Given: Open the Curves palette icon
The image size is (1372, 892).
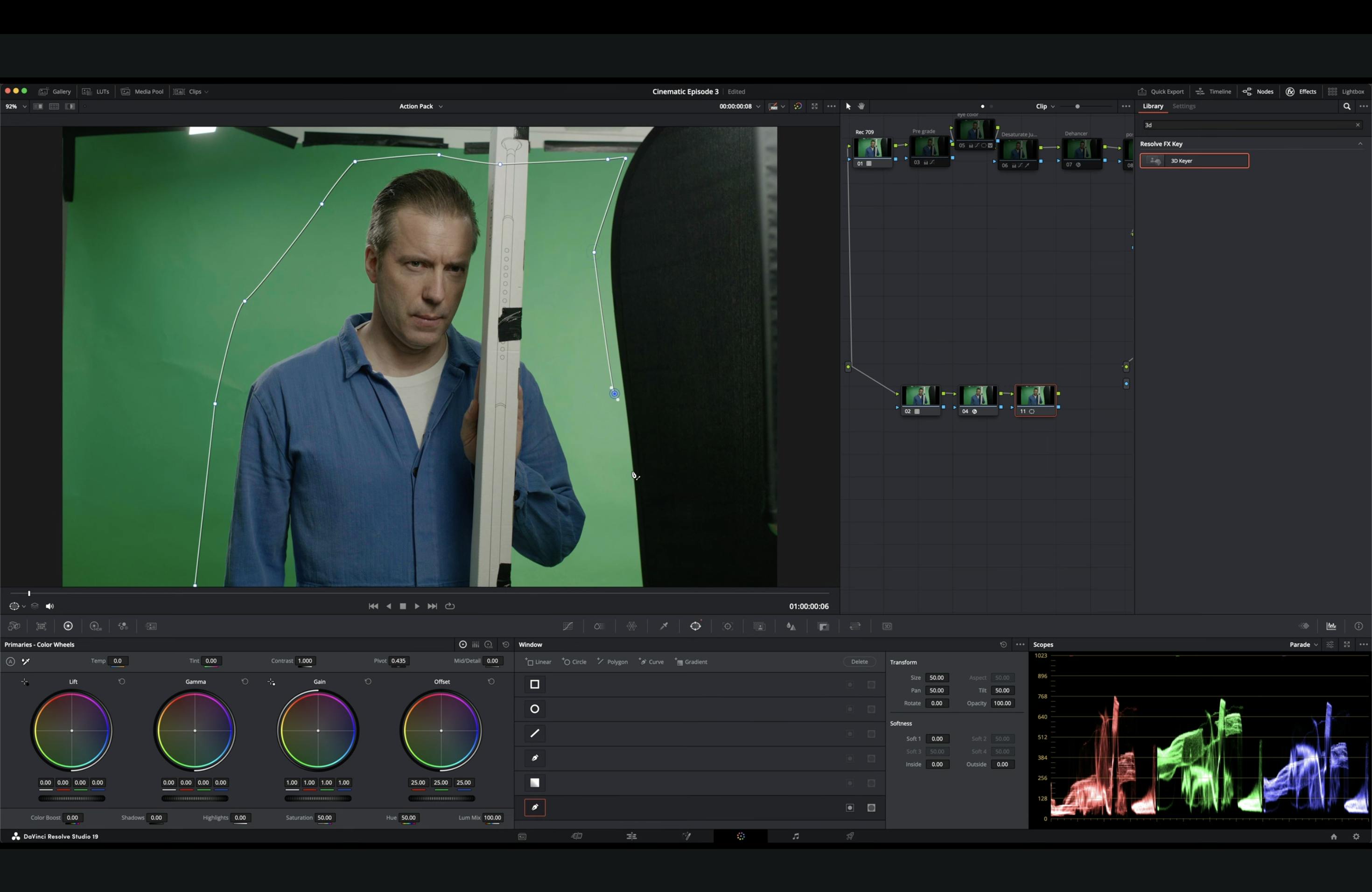Looking at the screenshot, I should pyautogui.click(x=568, y=627).
